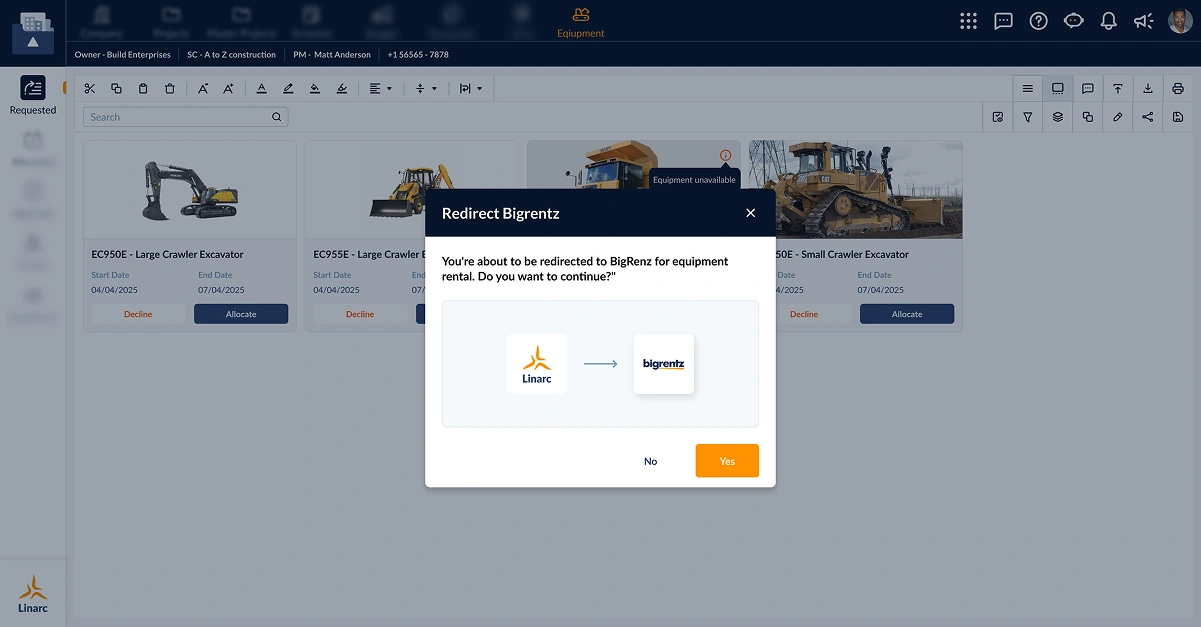Image resolution: width=1201 pixels, height=627 pixels.
Task: Click the company building icon at top left
Action: [x=33, y=31]
